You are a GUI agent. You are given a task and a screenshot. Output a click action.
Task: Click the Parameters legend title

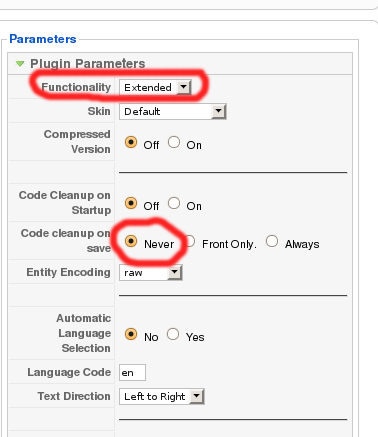coord(43,39)
